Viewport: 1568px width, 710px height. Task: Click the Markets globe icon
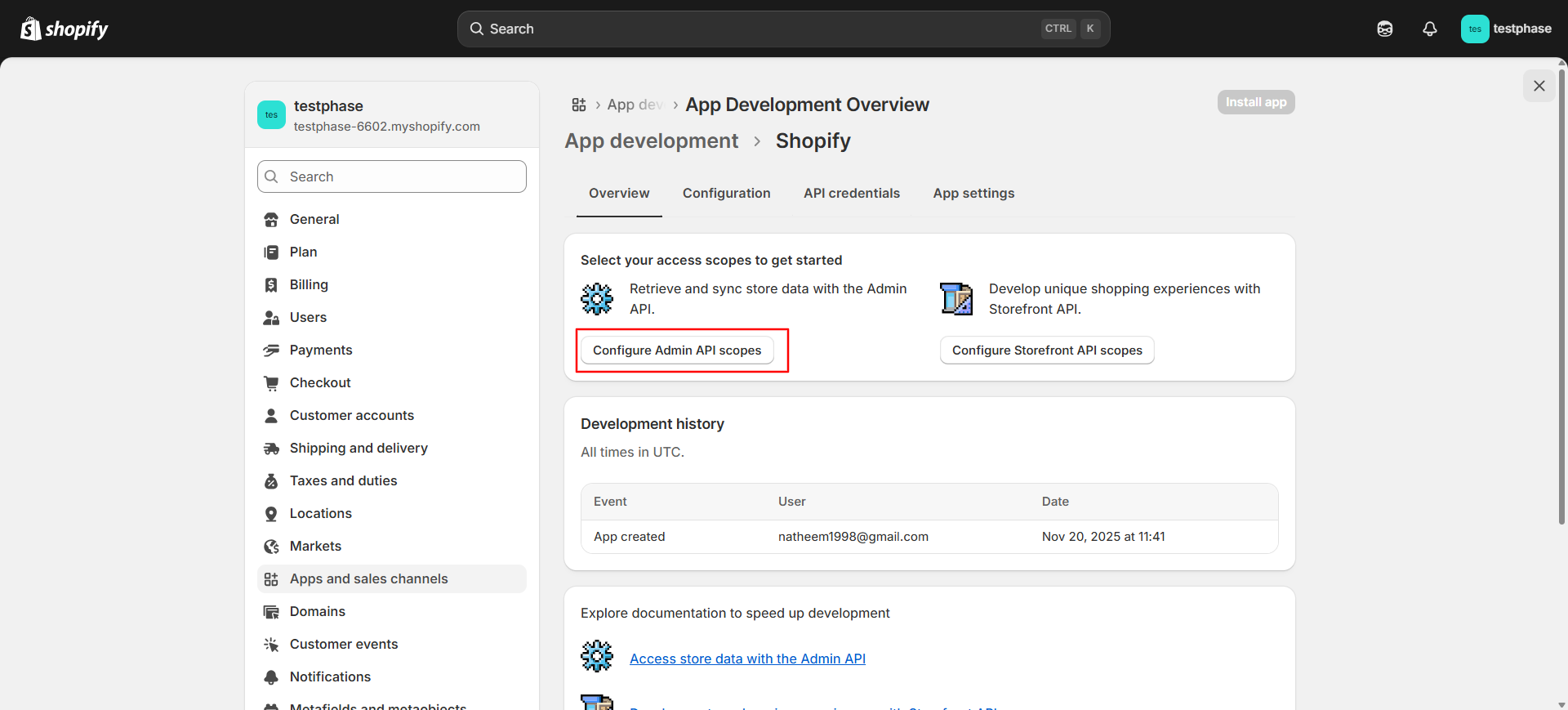click(271, 546)
